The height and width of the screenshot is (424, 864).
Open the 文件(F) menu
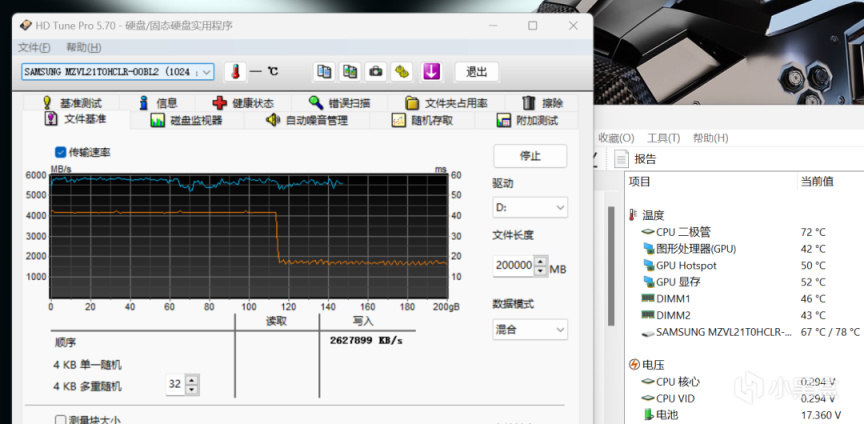(x=34, y=47)
